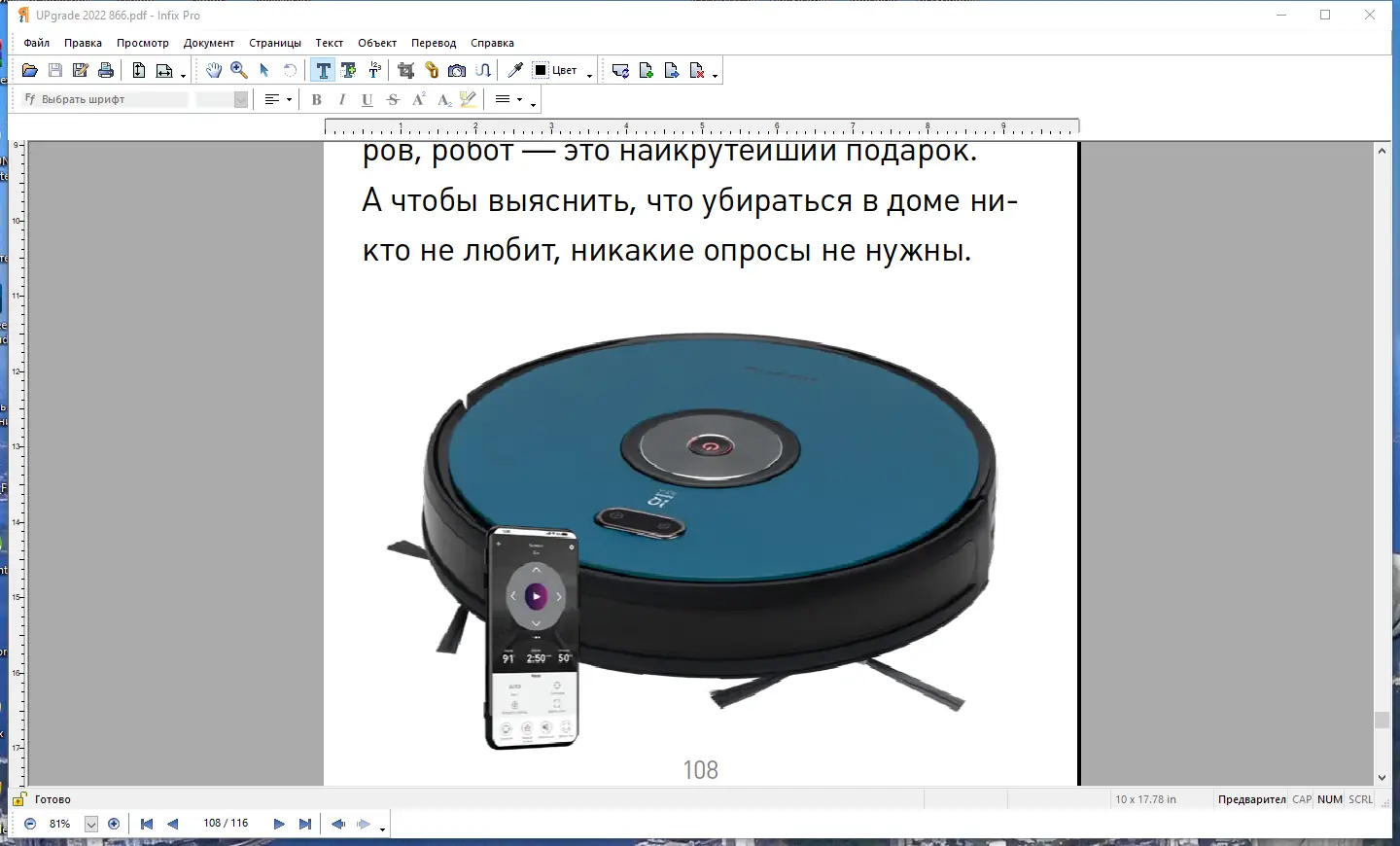Toggle bold formatting
The width and height of the screenshot is (1400, 846).
[x=316, y=99]
